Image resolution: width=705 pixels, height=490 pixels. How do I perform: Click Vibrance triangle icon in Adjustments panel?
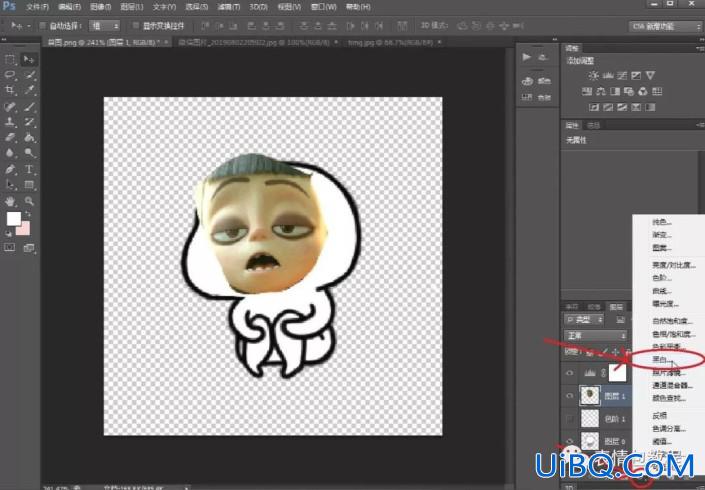click(x=650, y=76)
